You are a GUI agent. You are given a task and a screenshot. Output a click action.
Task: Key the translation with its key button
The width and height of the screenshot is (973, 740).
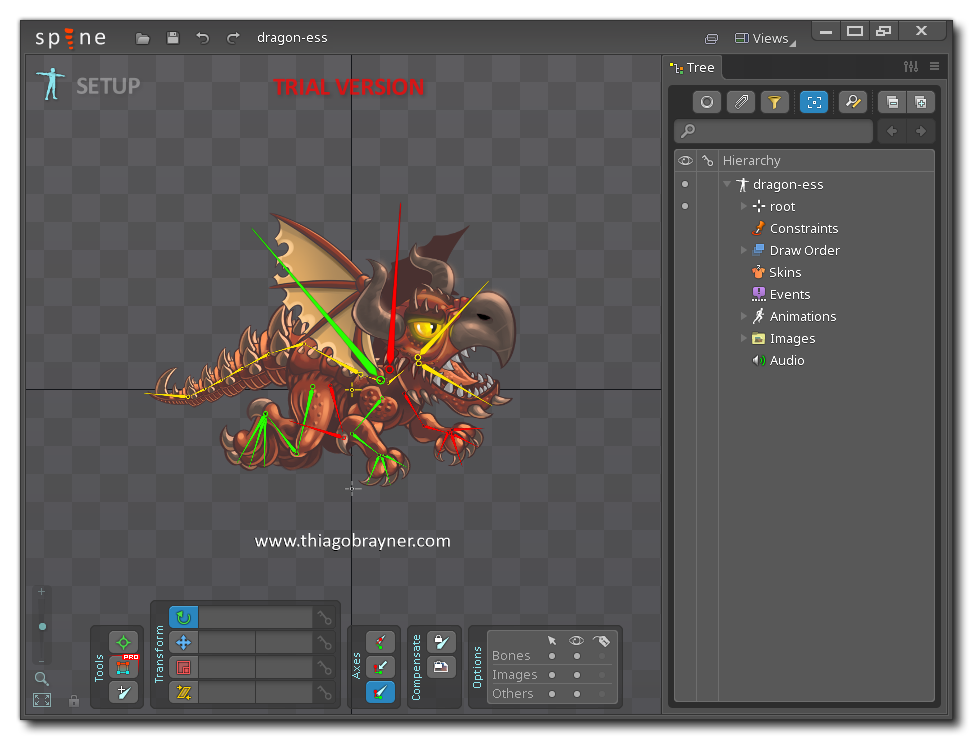click(x=325, y=643)
